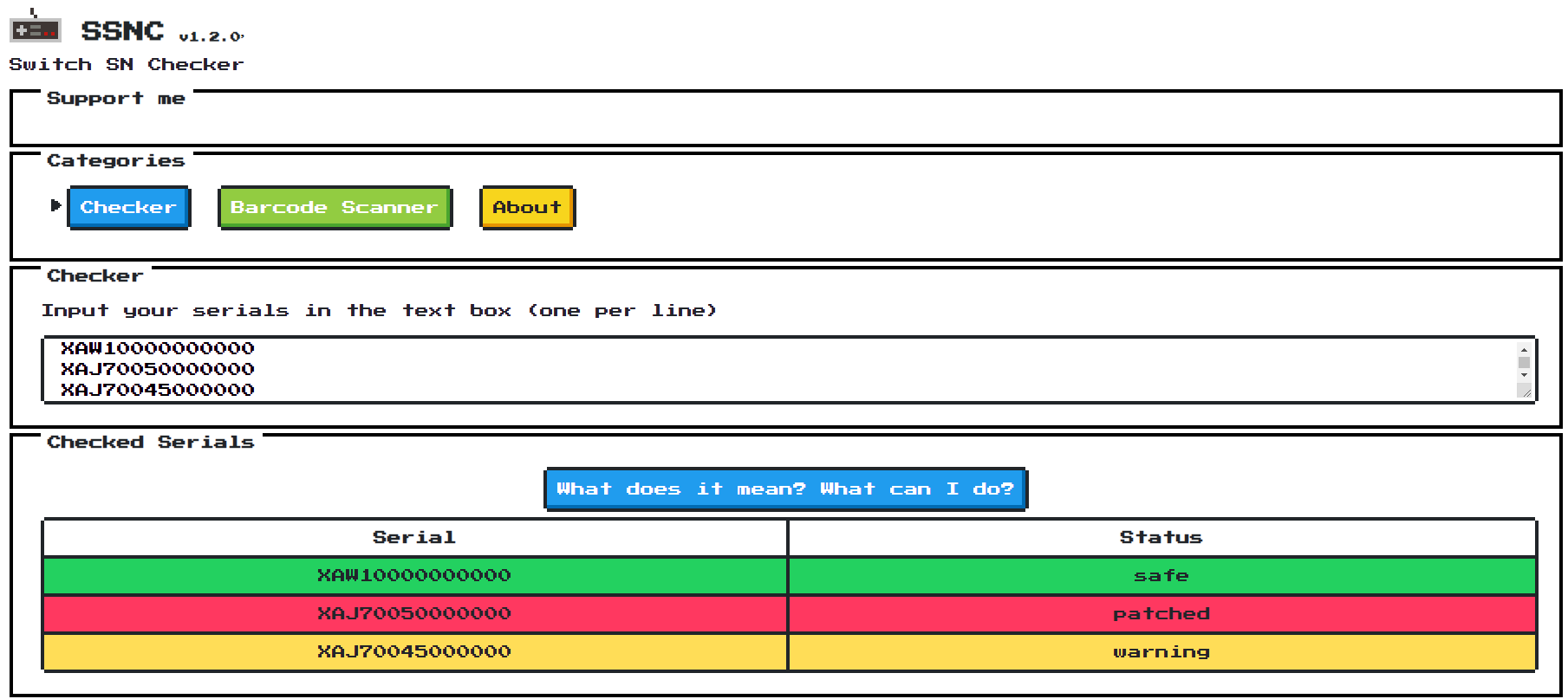Click the 'warning' status cell
The width and height of the screenshot is (1568, 699).
1161,652
